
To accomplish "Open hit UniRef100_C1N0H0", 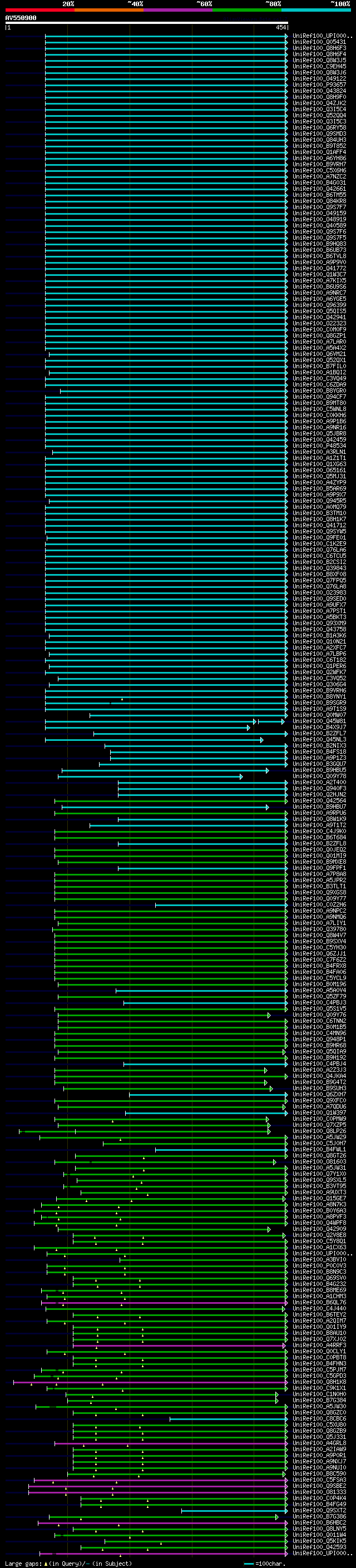I will pos(319,1394).
